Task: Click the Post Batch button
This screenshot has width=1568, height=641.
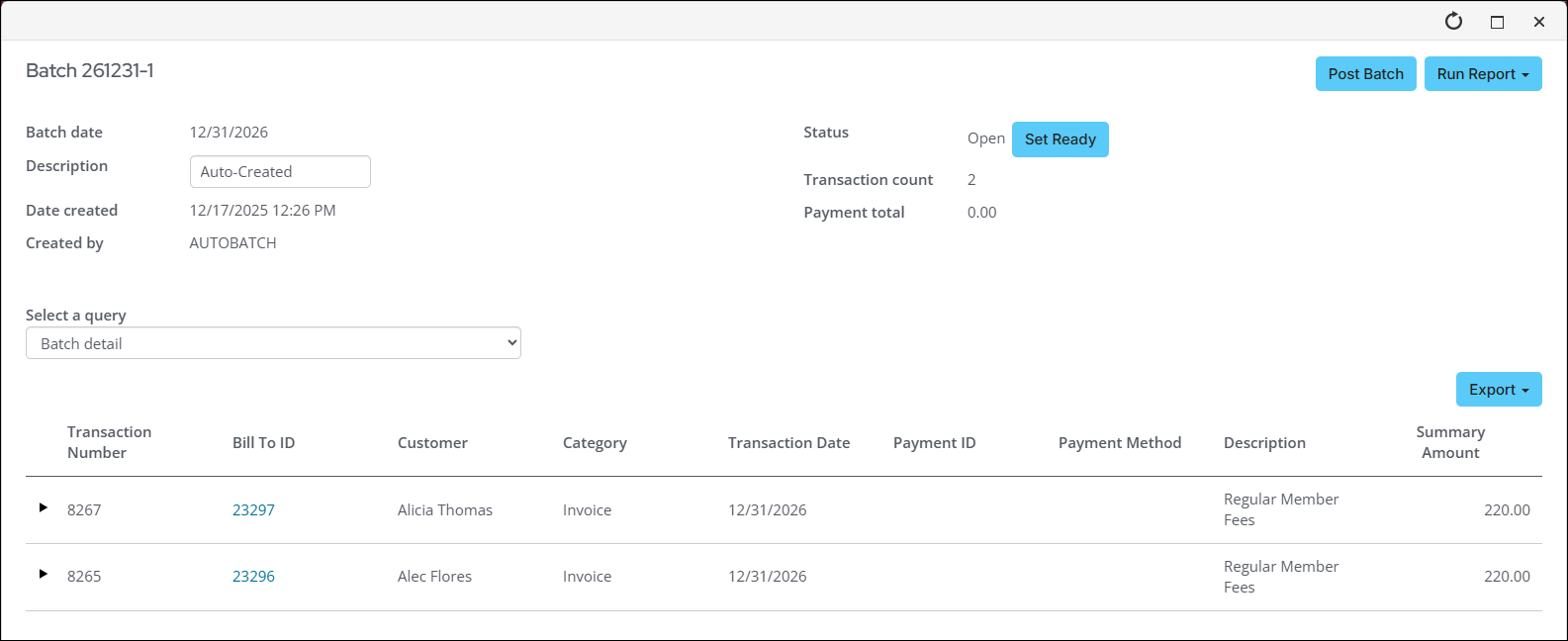Action: [1365, 74]
